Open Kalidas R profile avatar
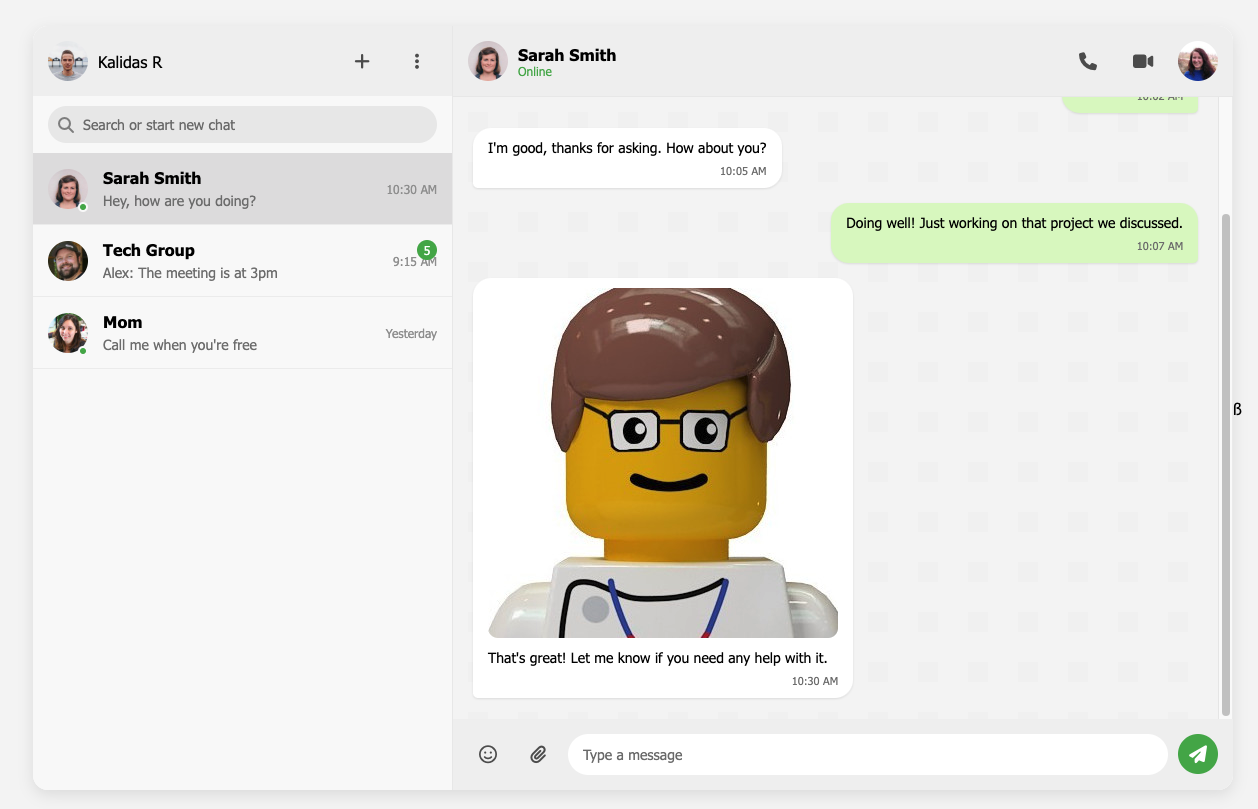Screen dimensions: 1258x809 pos(68,62)
